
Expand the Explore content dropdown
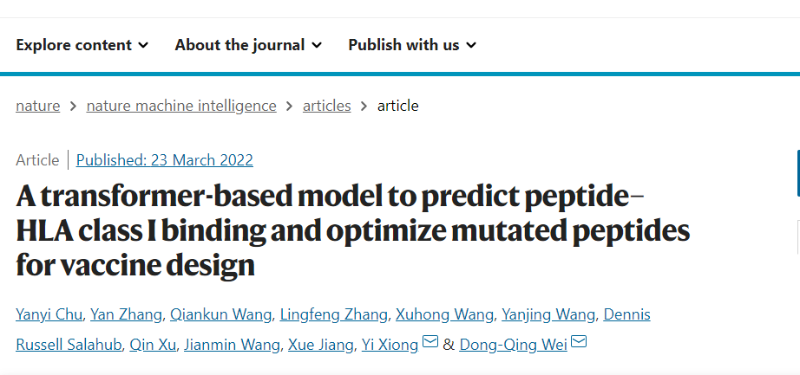tap(82, 45)
